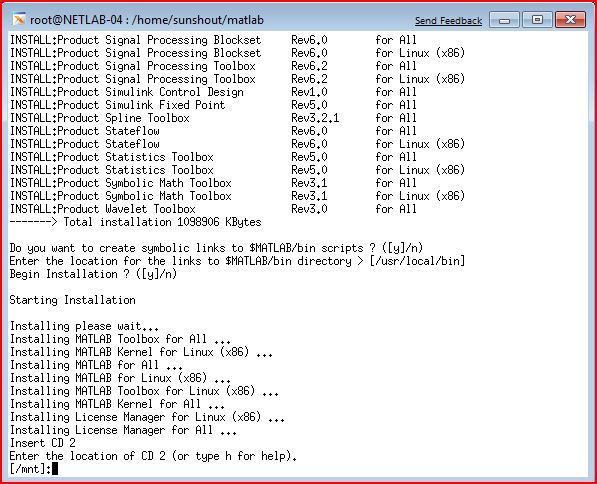Viewport: 597px width, 484px height.
Task: Click the 'Insert CD 2' line
Action: click(43, 443)
